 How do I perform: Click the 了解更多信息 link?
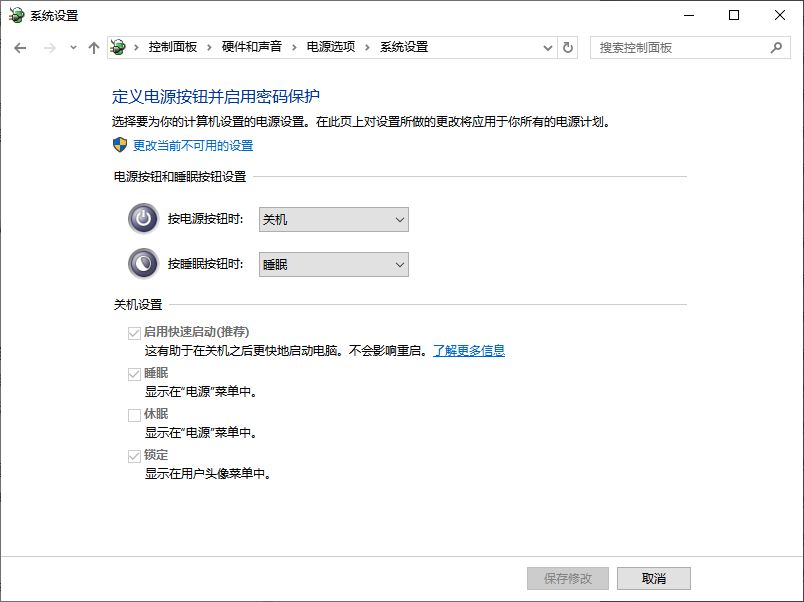tap(469, 350)
